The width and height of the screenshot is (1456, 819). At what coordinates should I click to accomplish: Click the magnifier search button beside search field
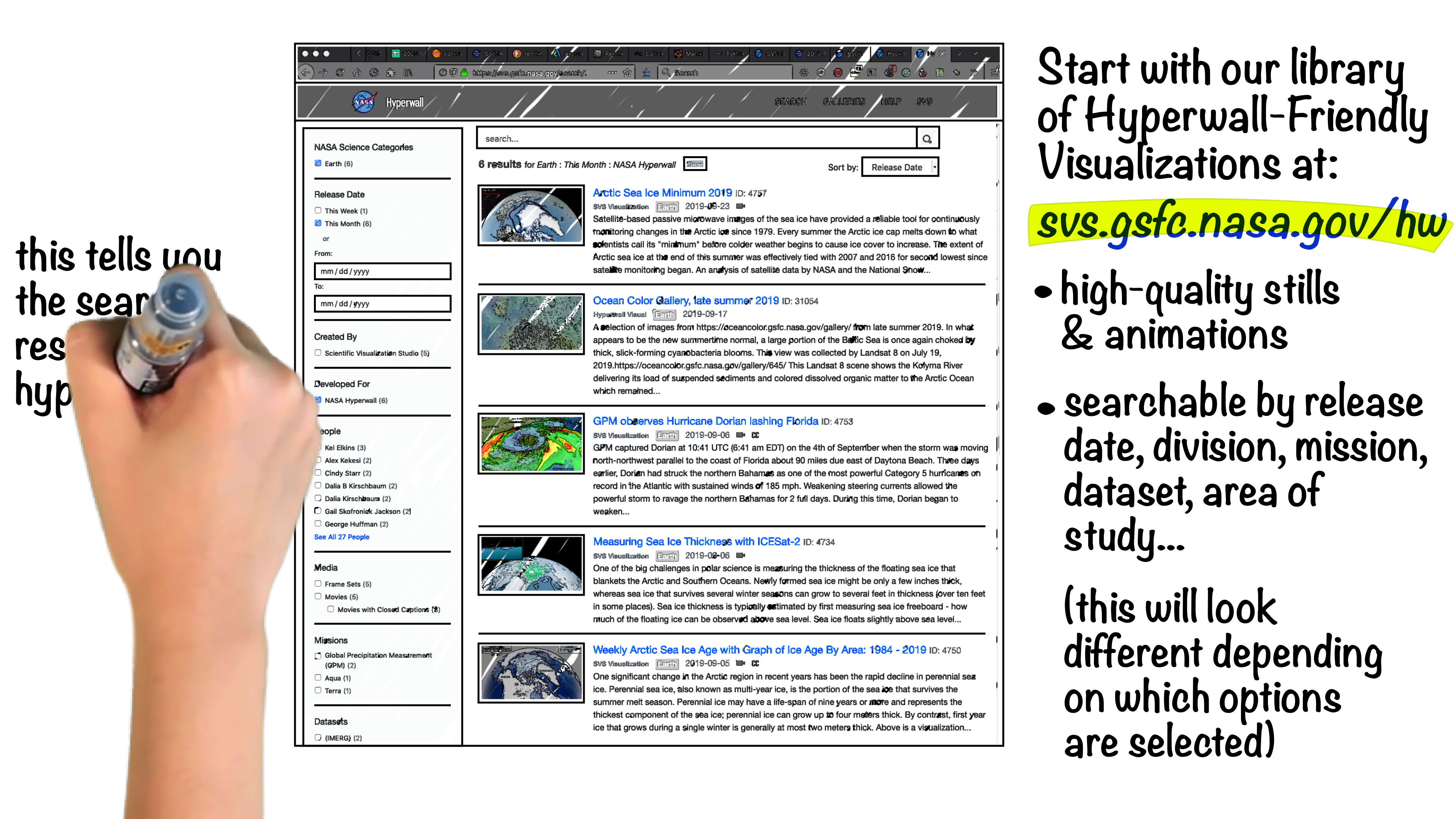tap(927, 138)
